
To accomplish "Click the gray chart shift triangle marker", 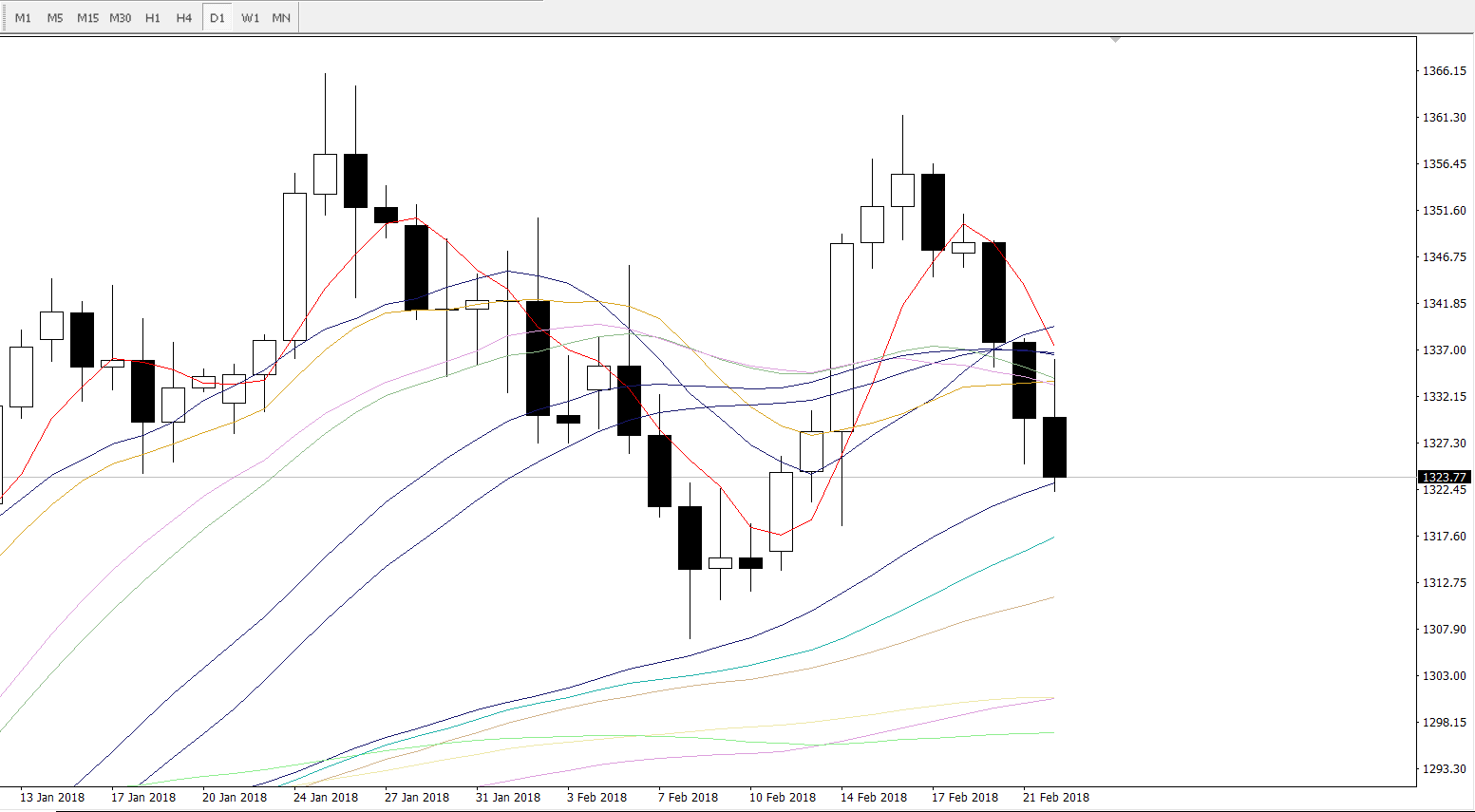I will click(1115, 40).
